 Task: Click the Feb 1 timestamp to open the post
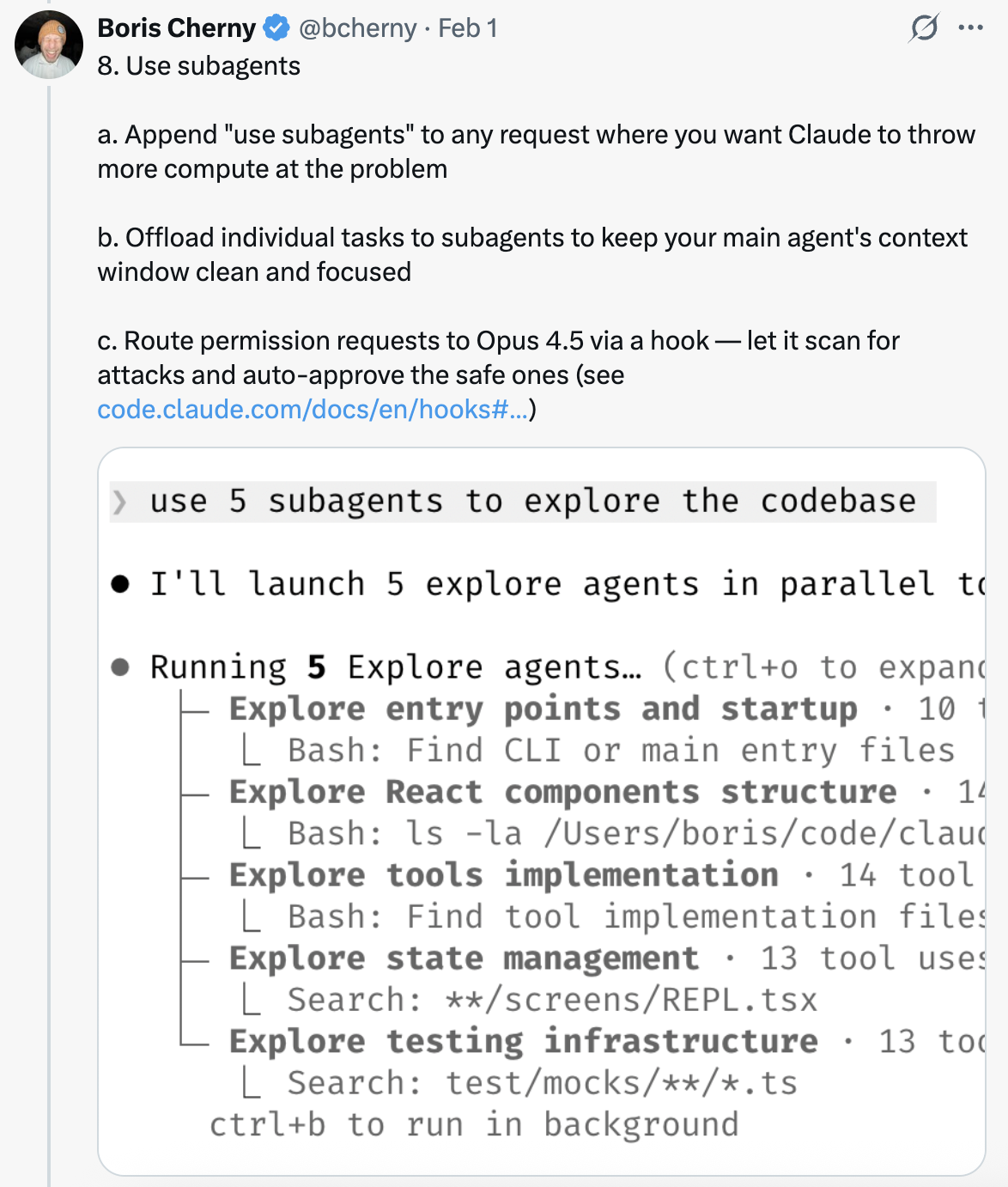[470, 27]
